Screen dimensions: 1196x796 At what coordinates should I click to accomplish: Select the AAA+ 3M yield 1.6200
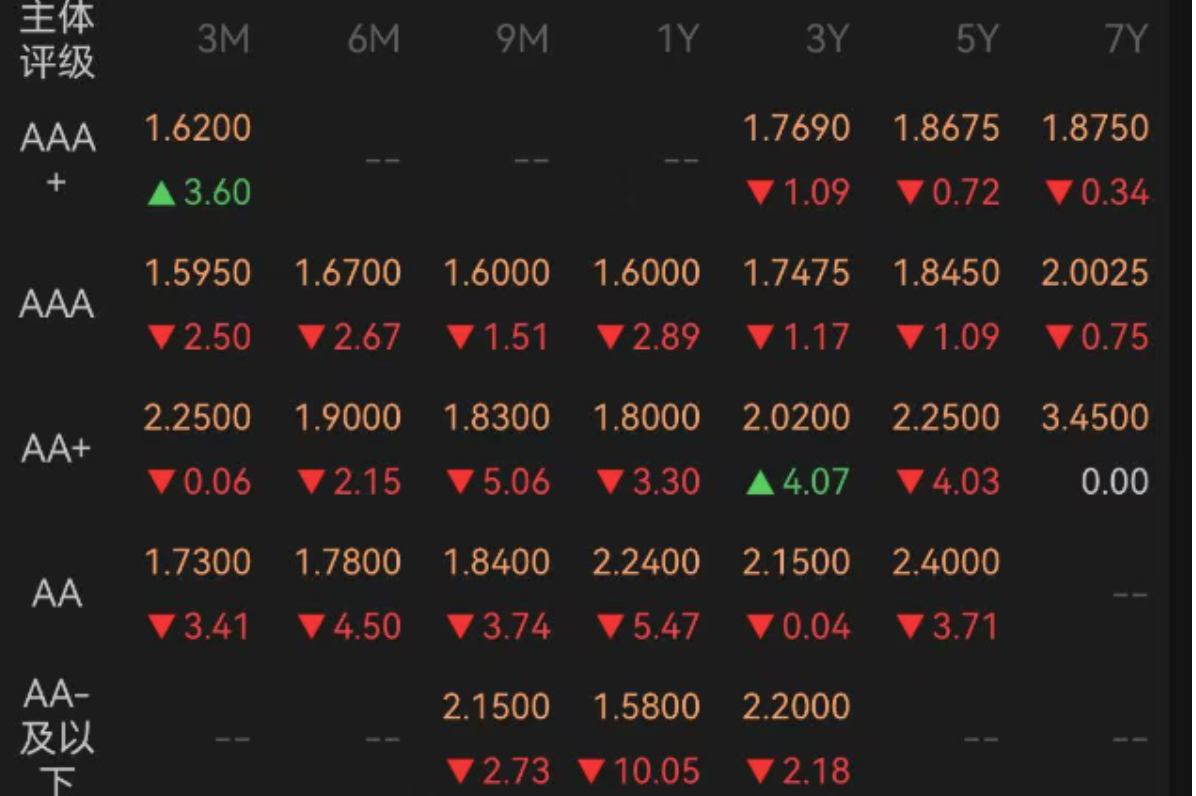click(198, 128)
